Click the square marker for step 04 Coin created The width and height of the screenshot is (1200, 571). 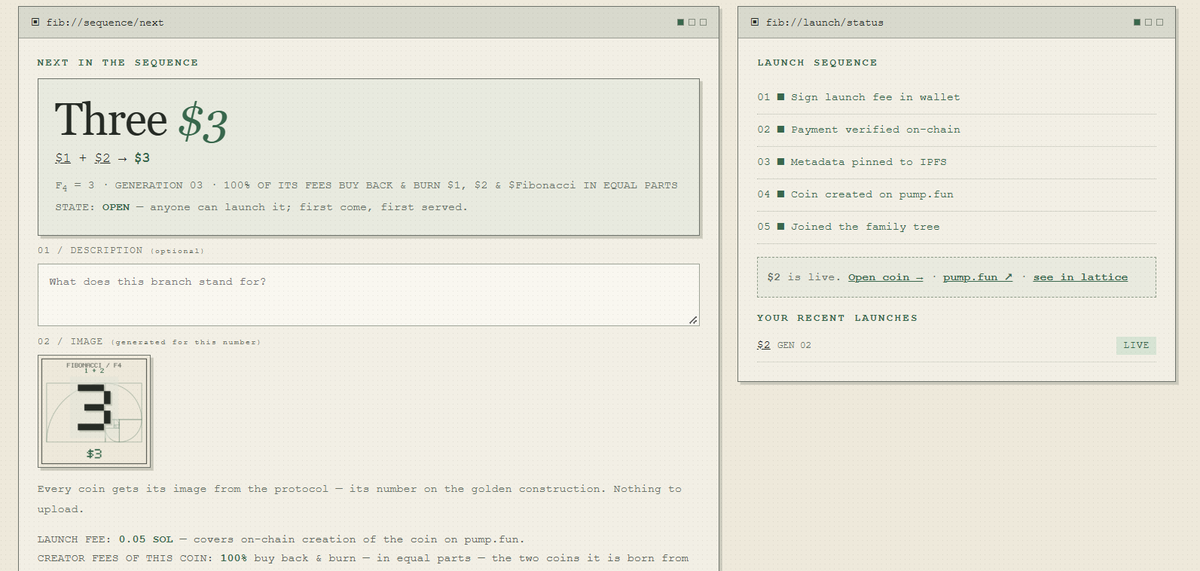[780, 194]
